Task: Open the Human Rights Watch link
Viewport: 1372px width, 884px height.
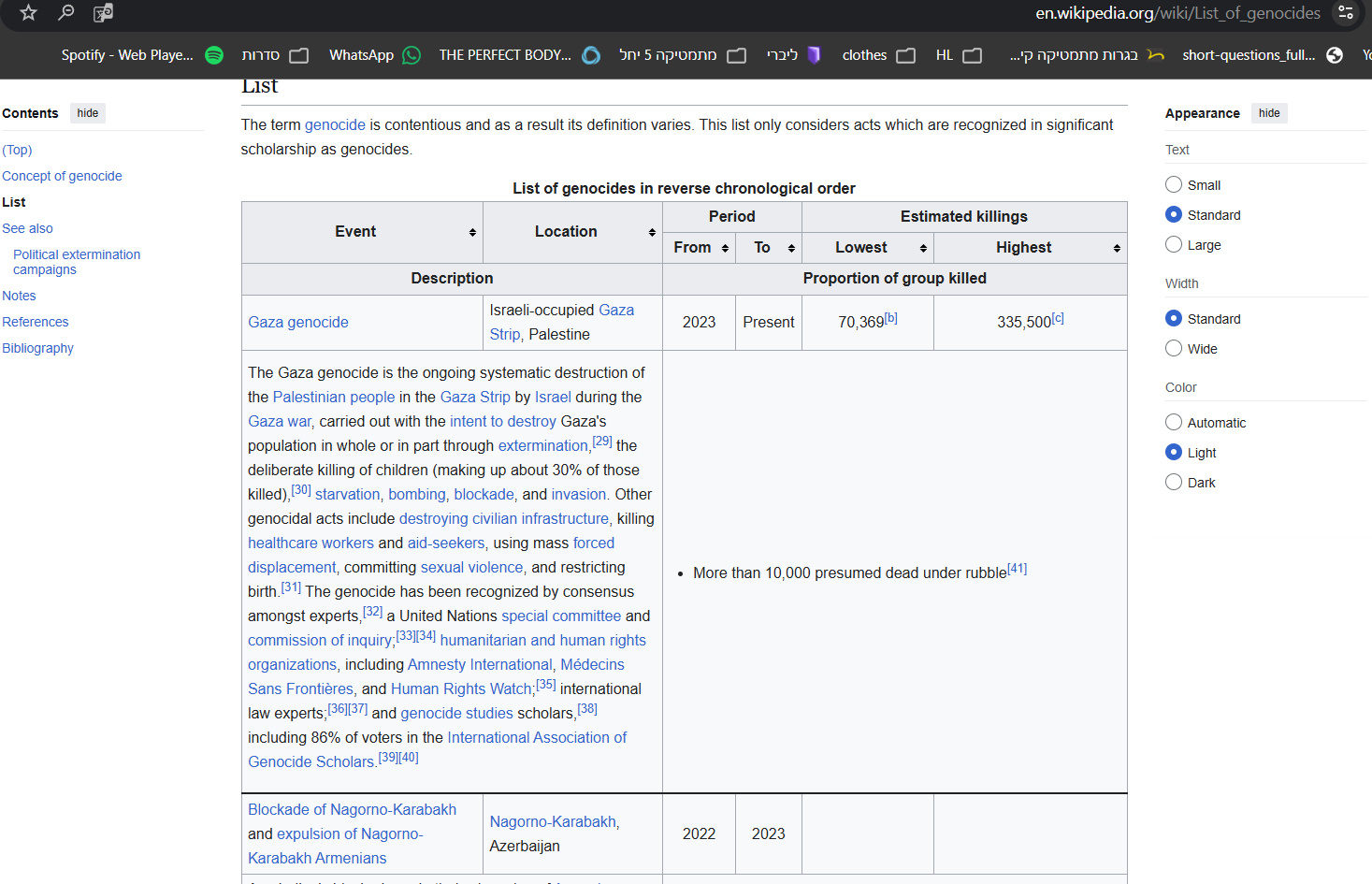Action: tap(461, 688)
